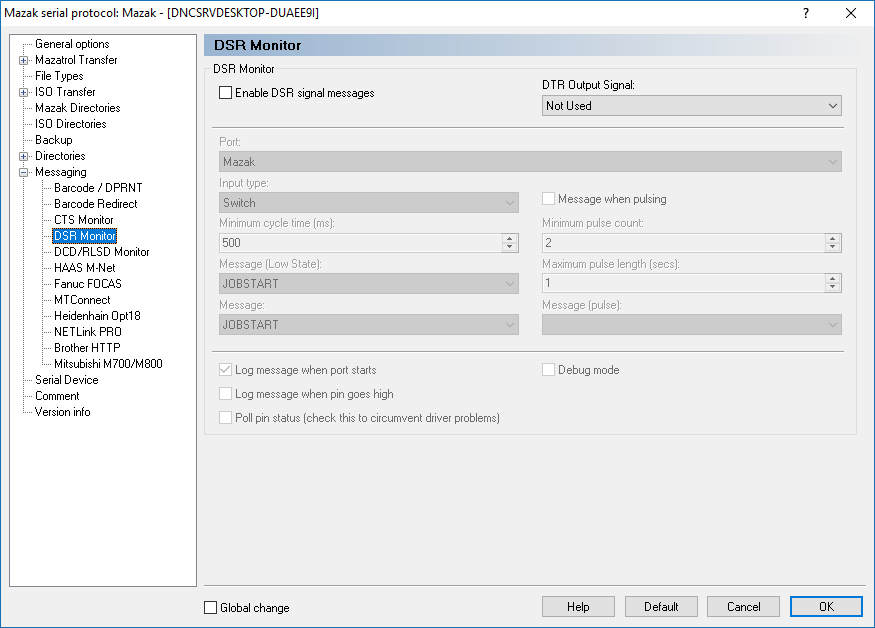The image size is (875, 628).
Task: Open General options in the tree
Action: [72, 44]
